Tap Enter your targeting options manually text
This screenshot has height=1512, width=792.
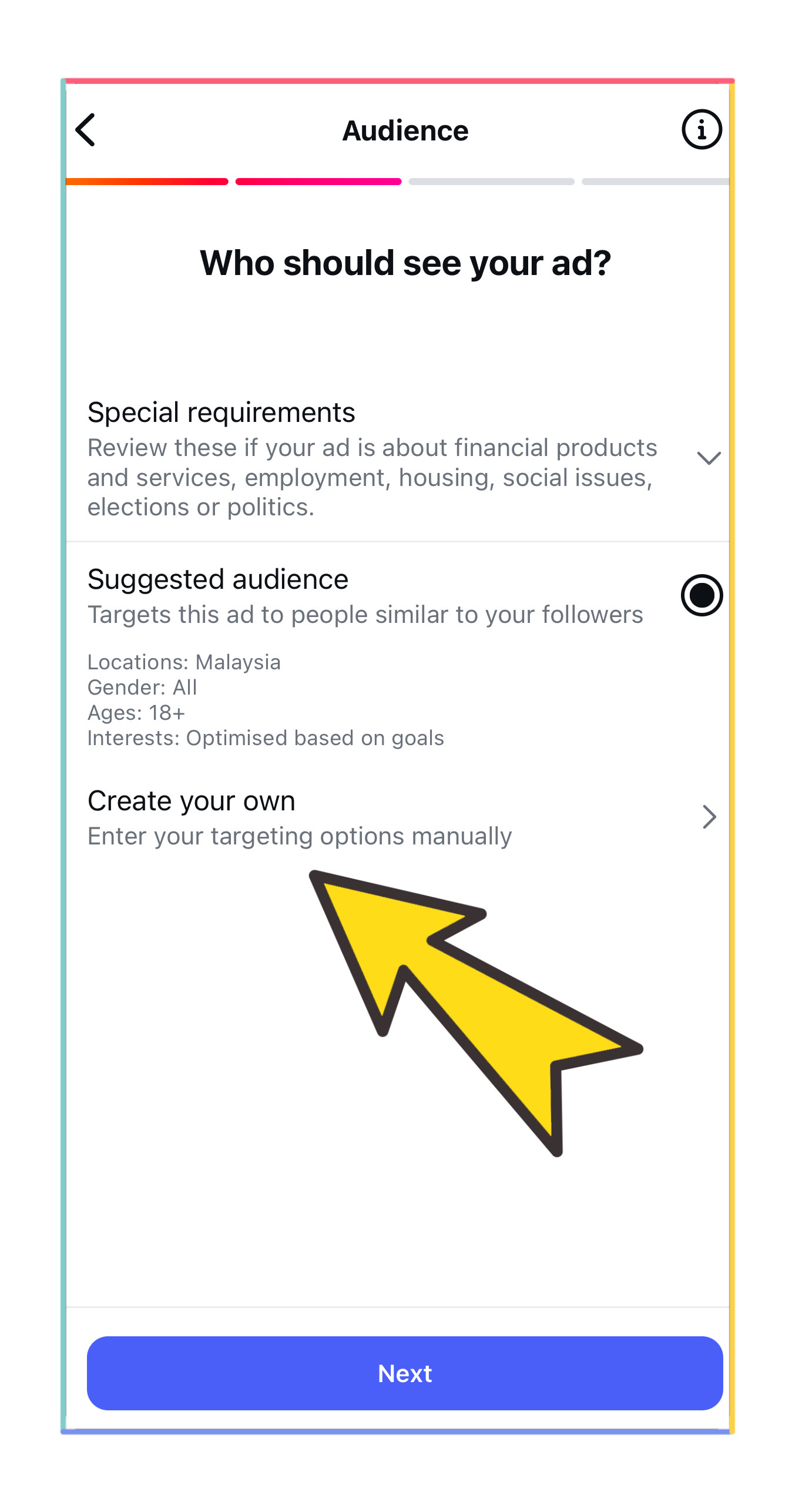(300, 836)
